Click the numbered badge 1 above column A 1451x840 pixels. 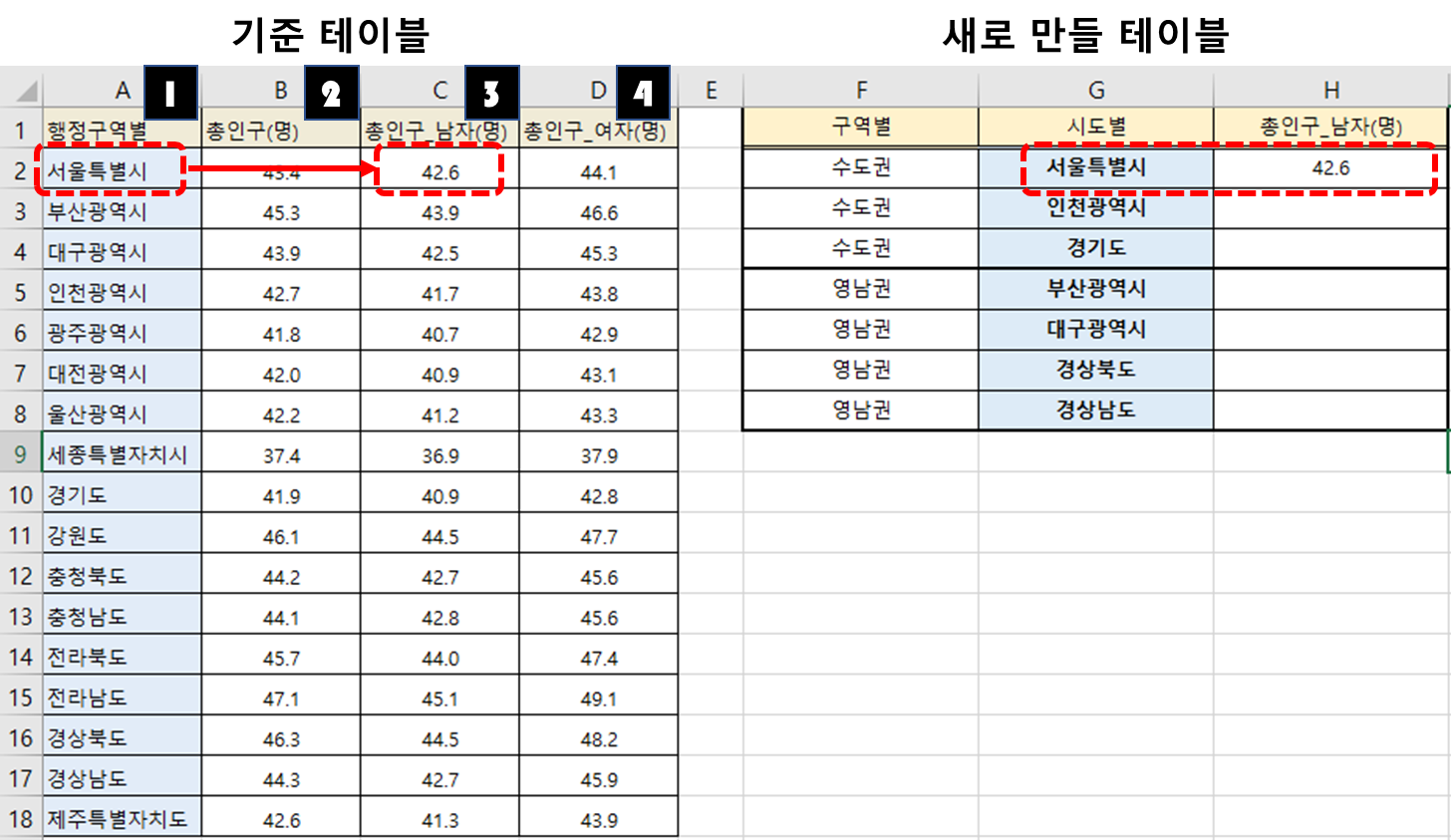pyautogui.click(x=170, y=92)
